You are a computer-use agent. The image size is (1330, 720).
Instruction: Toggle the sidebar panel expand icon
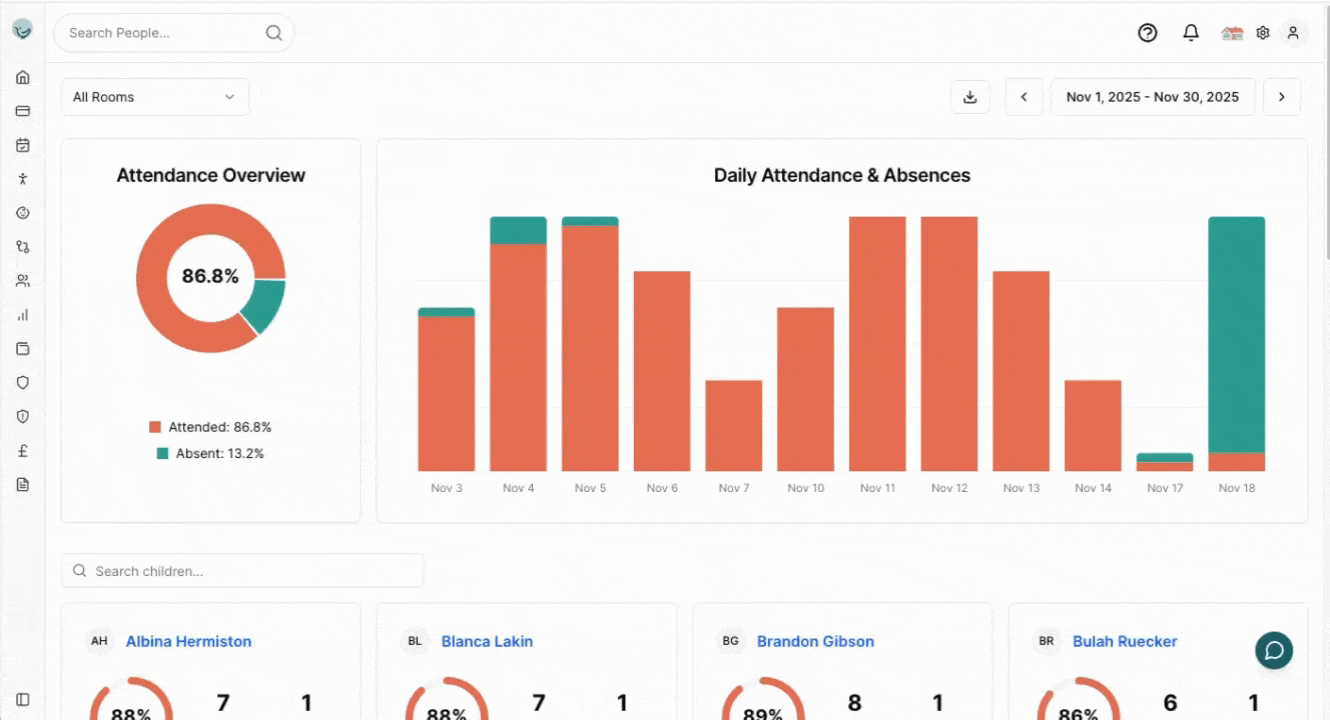click(x=23, y=699)
